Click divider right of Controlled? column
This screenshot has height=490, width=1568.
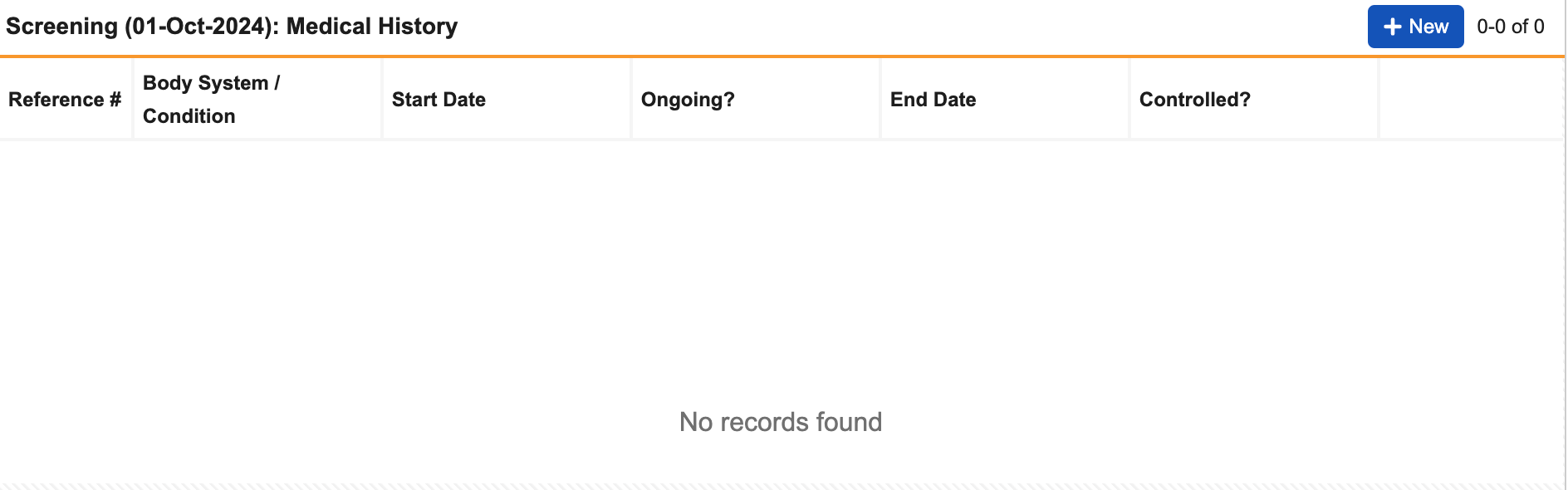(1379, 98)
